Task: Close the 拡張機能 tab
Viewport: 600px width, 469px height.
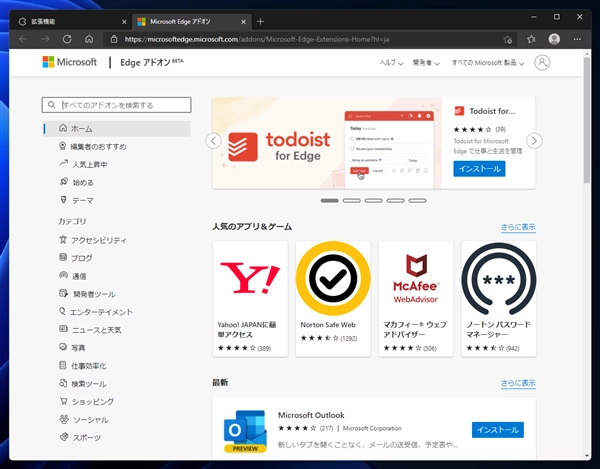Action: click(x=124, y=22)
